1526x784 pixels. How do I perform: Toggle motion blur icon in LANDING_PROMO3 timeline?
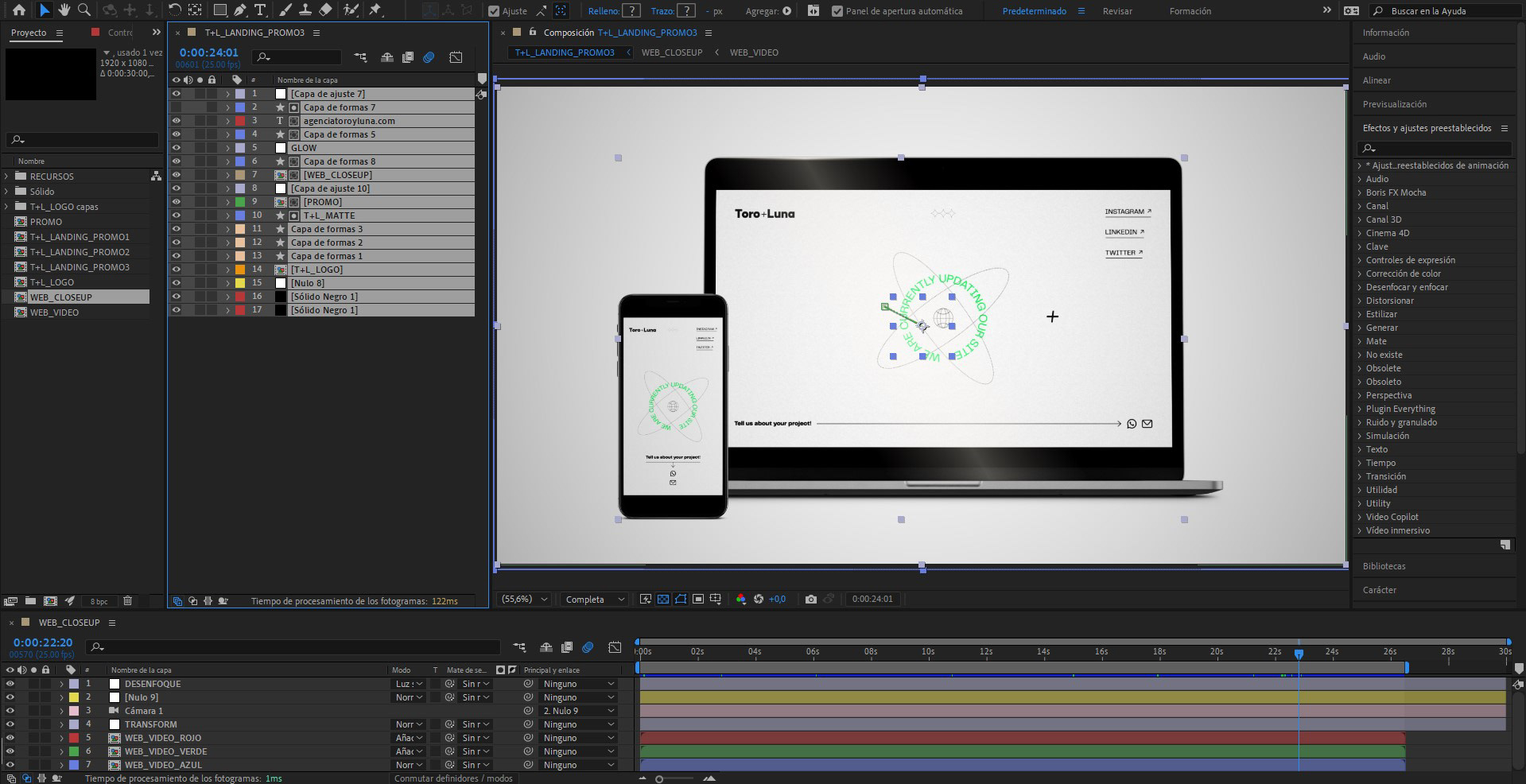[x=429, y=57]
